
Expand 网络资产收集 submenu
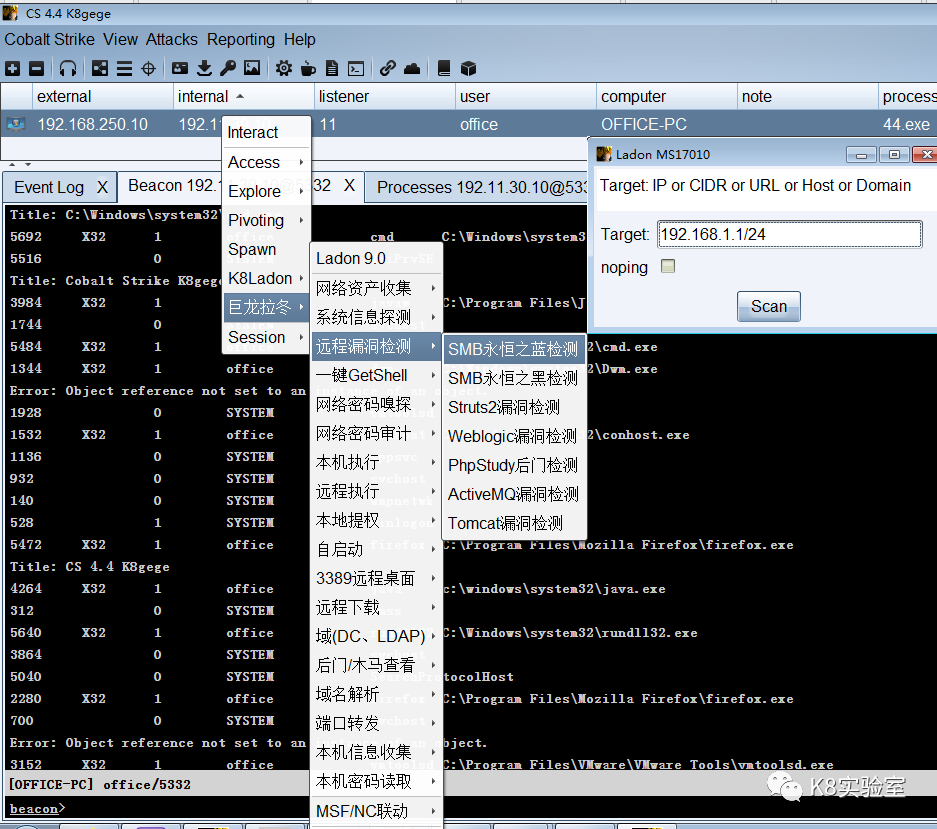(376, 289)
